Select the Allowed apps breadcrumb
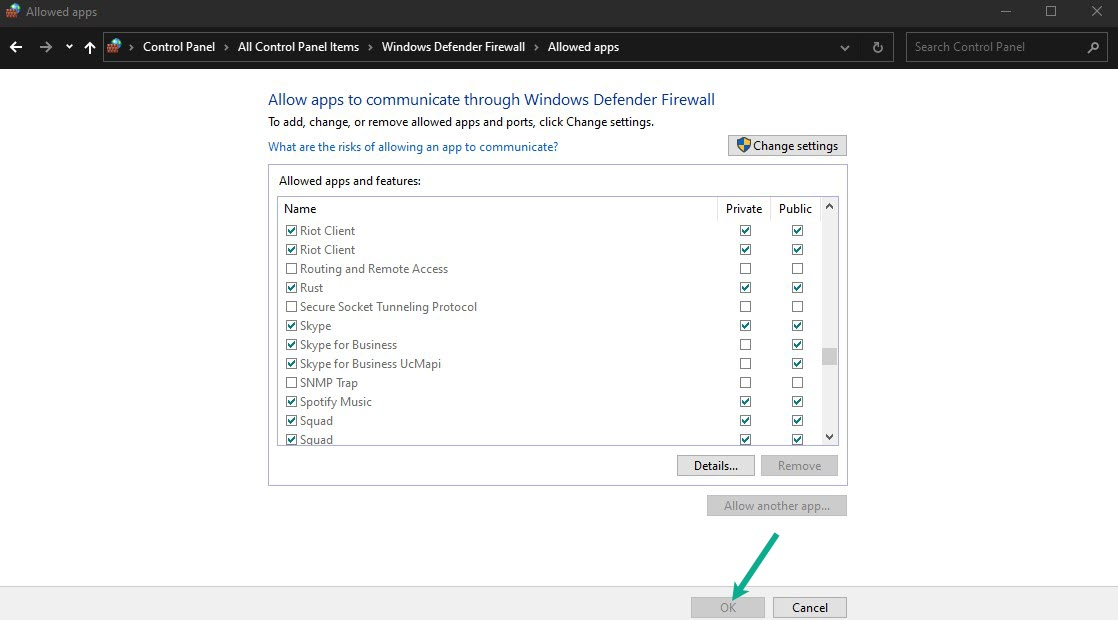 [x=583, y=47]
